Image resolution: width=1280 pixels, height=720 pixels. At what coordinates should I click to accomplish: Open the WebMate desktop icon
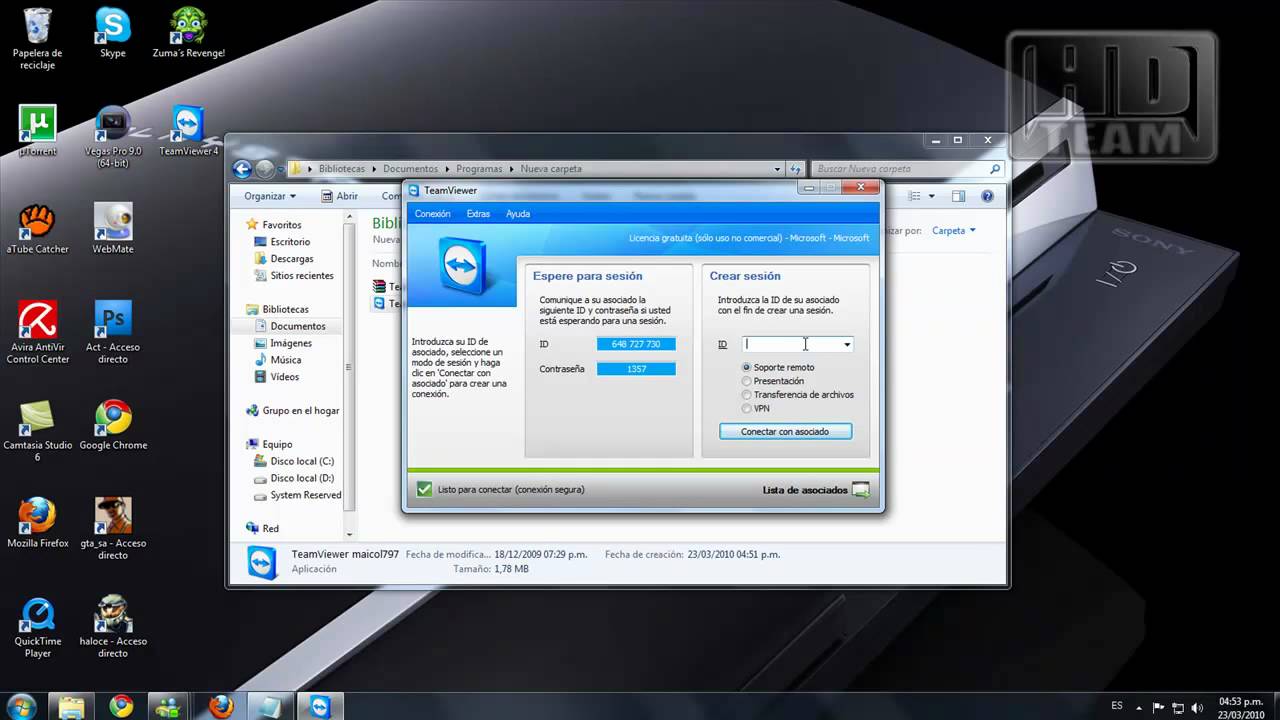(x=113, y=228)
